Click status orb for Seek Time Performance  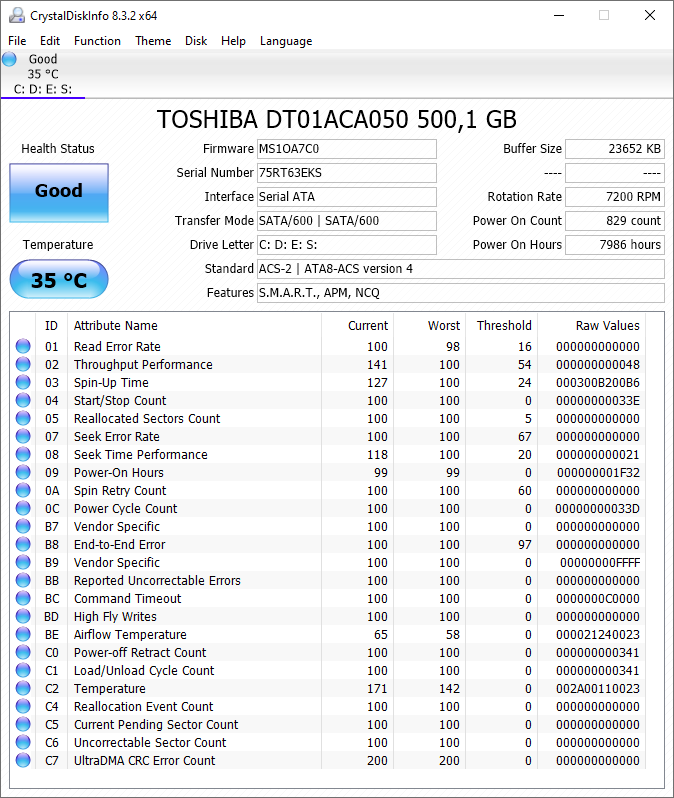click(23, 454)
